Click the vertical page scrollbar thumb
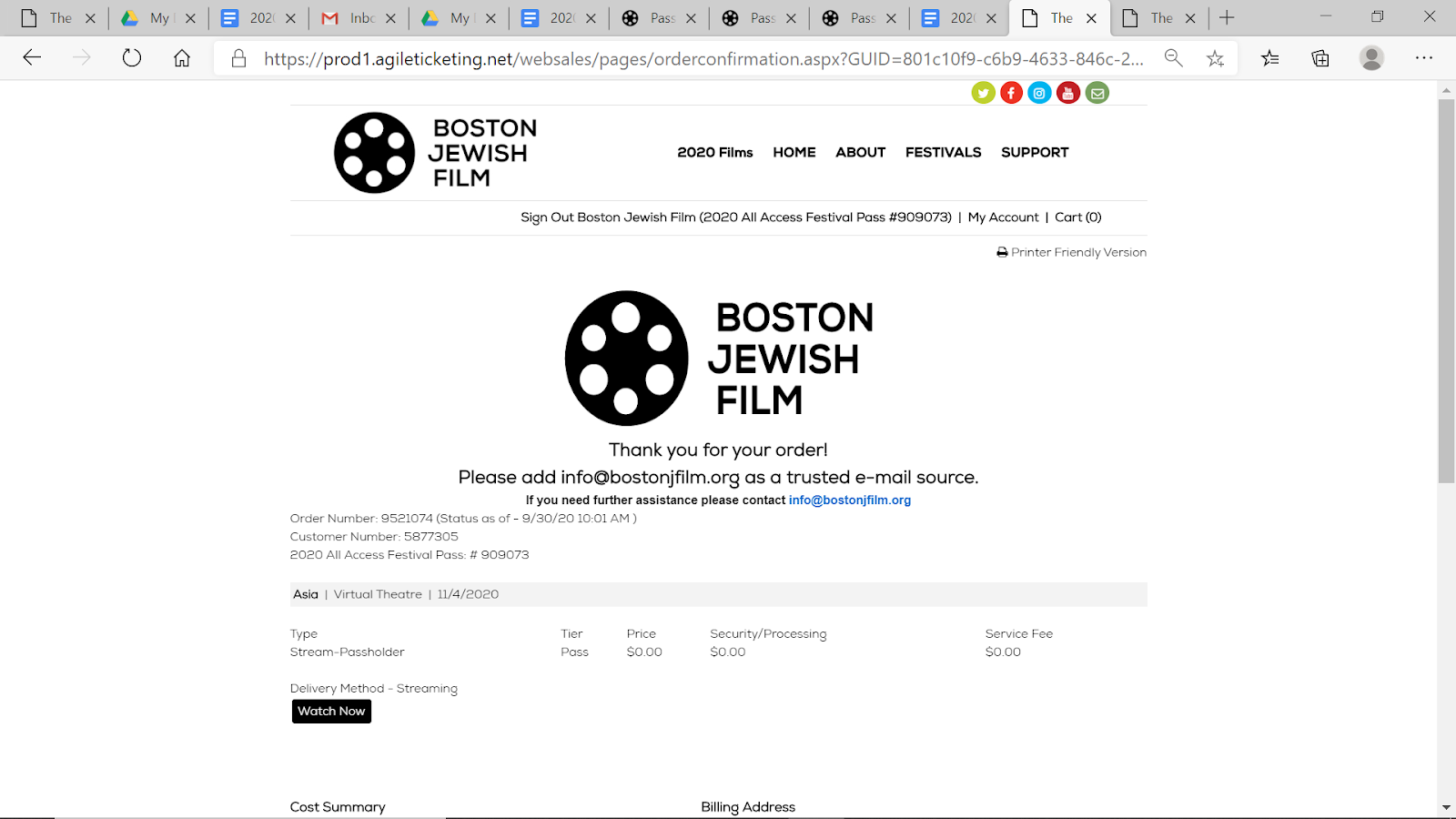1456x819 pixels. [1446, 291]
